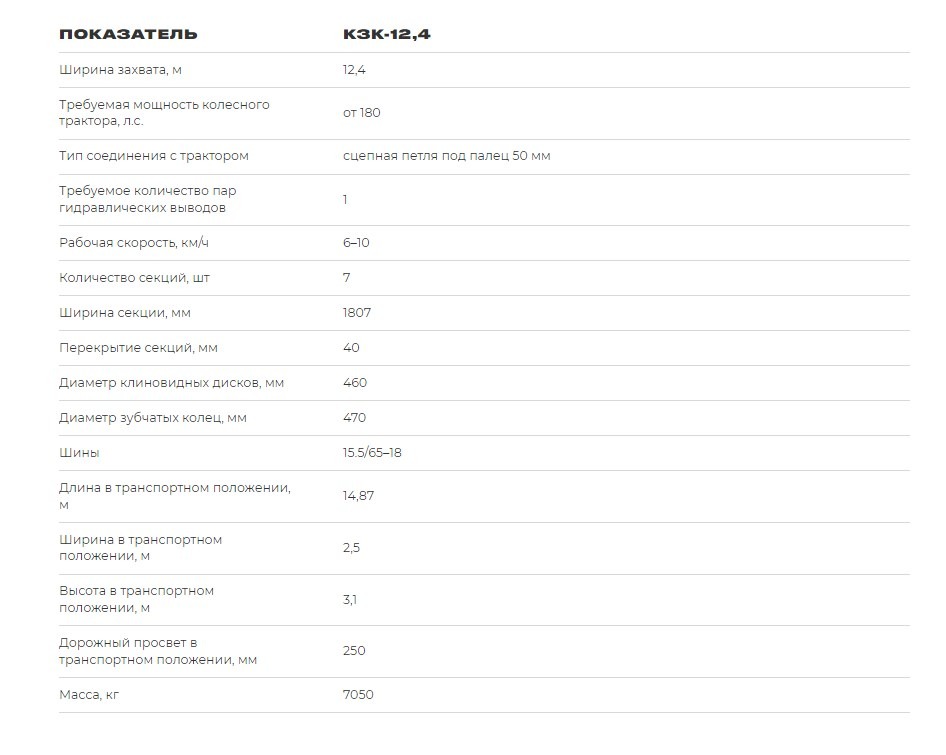Click the value 12,4 for capture width
The width and height of the screenshot is (946, 755).
click(x=354, y=70)
